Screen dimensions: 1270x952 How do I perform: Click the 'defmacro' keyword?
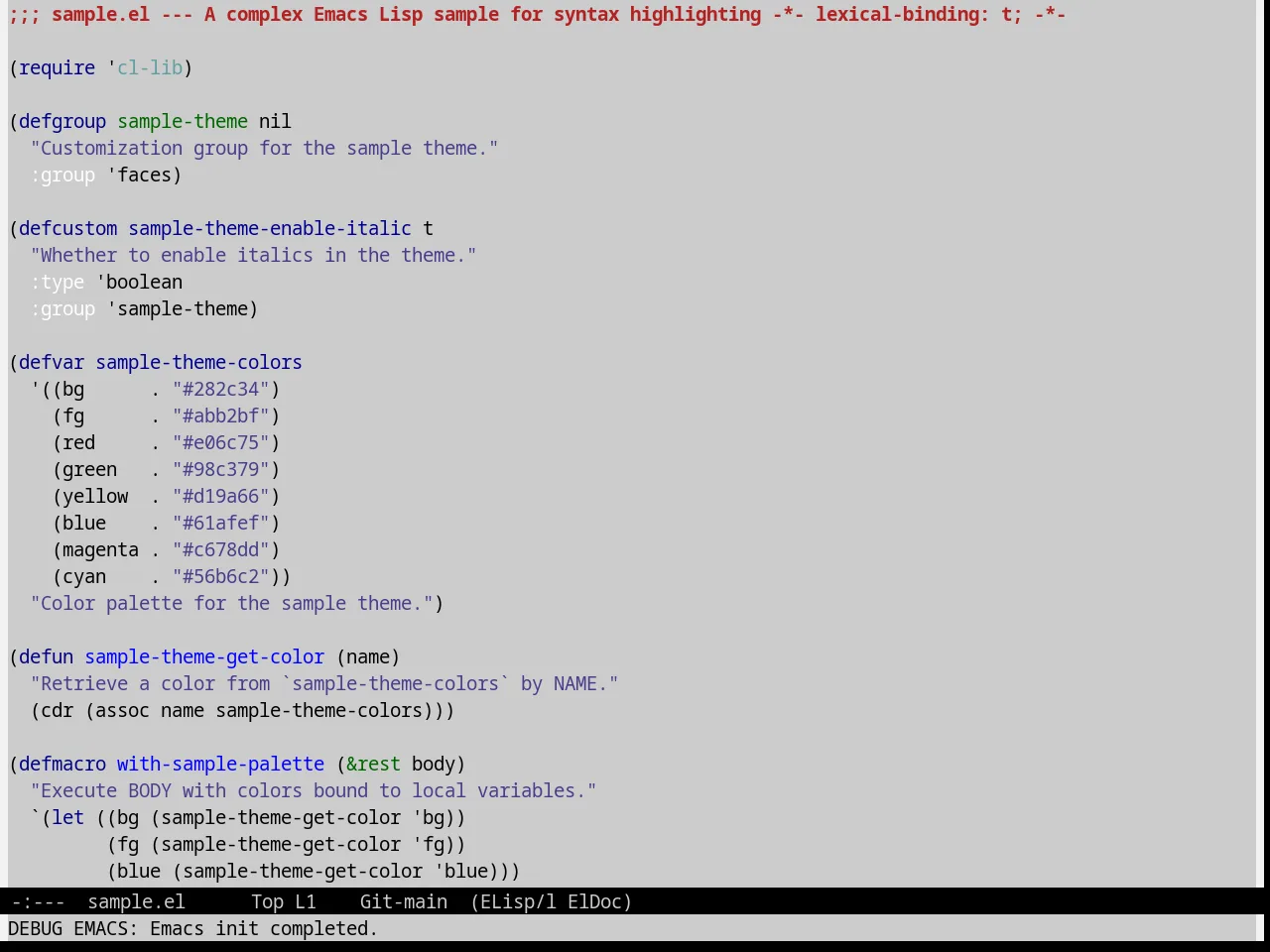pos(63,764)
